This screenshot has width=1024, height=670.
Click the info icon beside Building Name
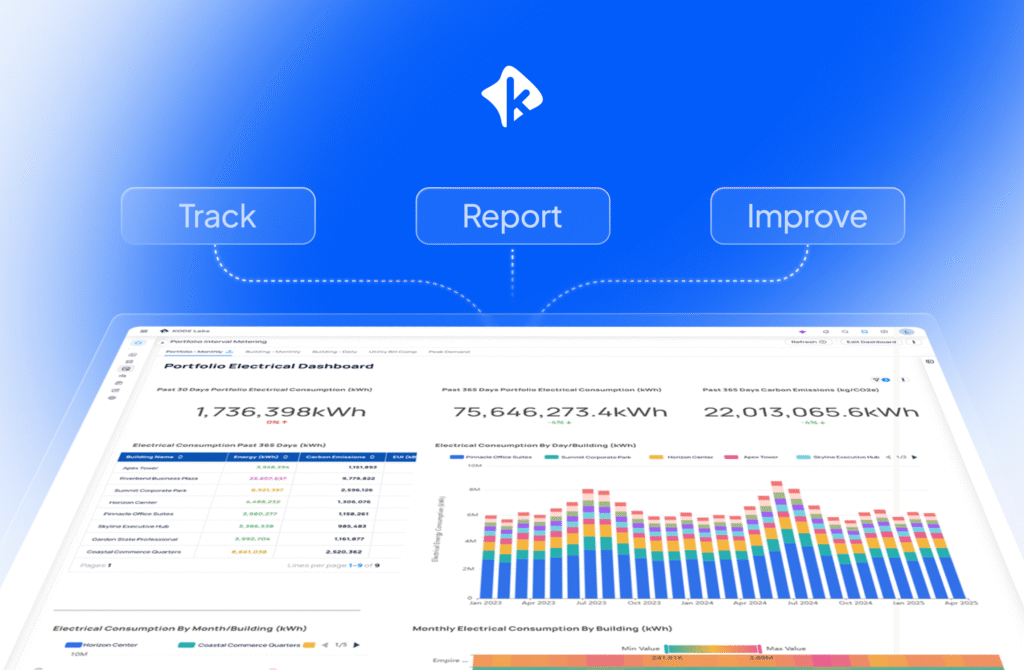point(180,456)
